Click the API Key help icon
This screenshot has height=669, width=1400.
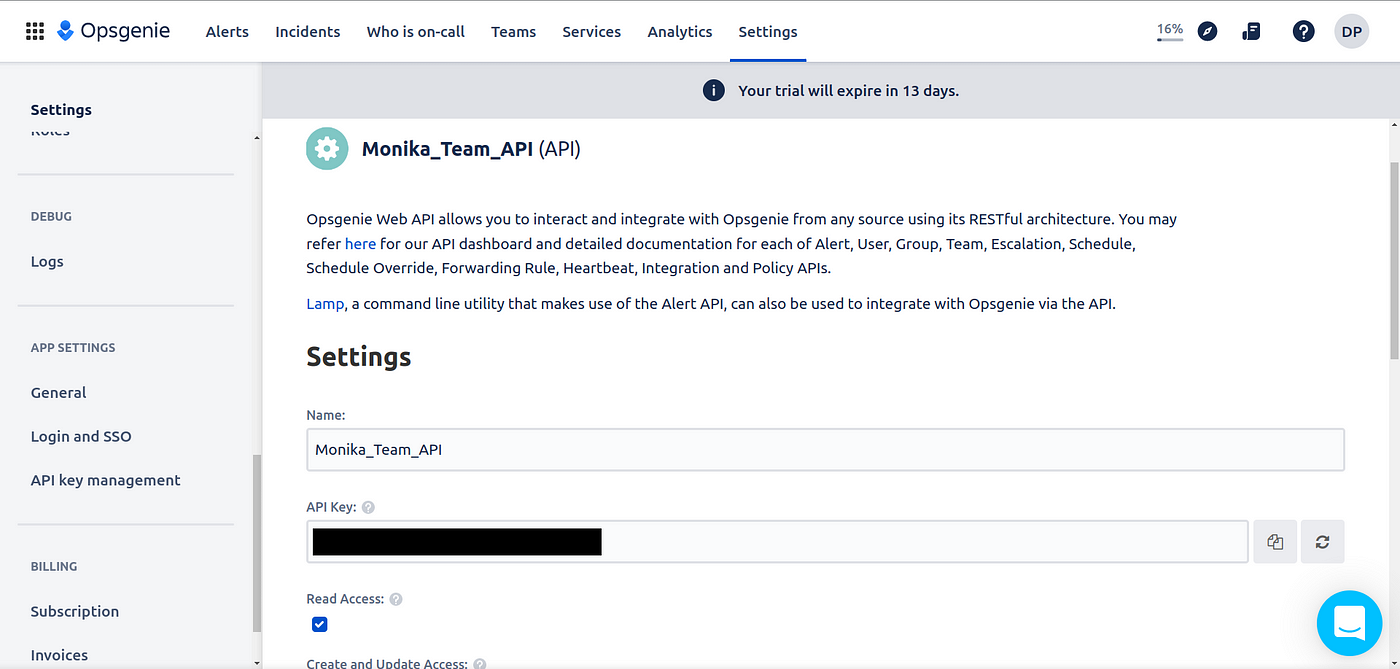coord(368,507)
